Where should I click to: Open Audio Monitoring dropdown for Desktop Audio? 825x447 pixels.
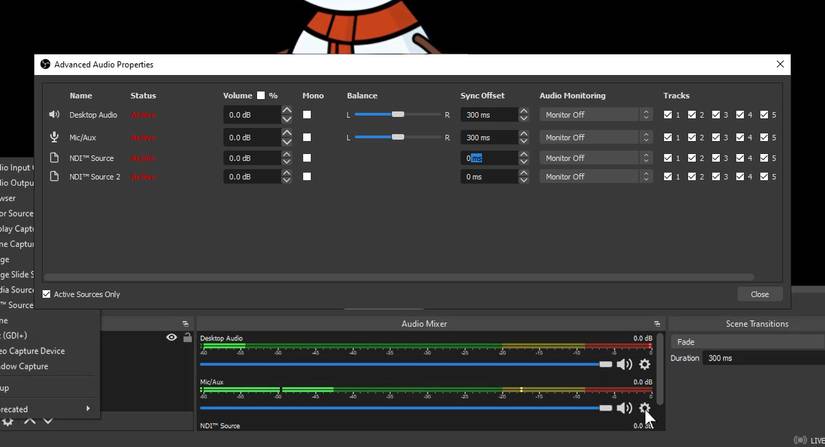click(596, 115)
